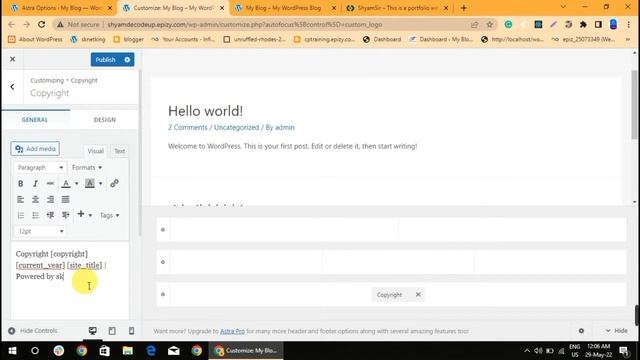Justify the text
640x360 pixels.
pos(65,199)
